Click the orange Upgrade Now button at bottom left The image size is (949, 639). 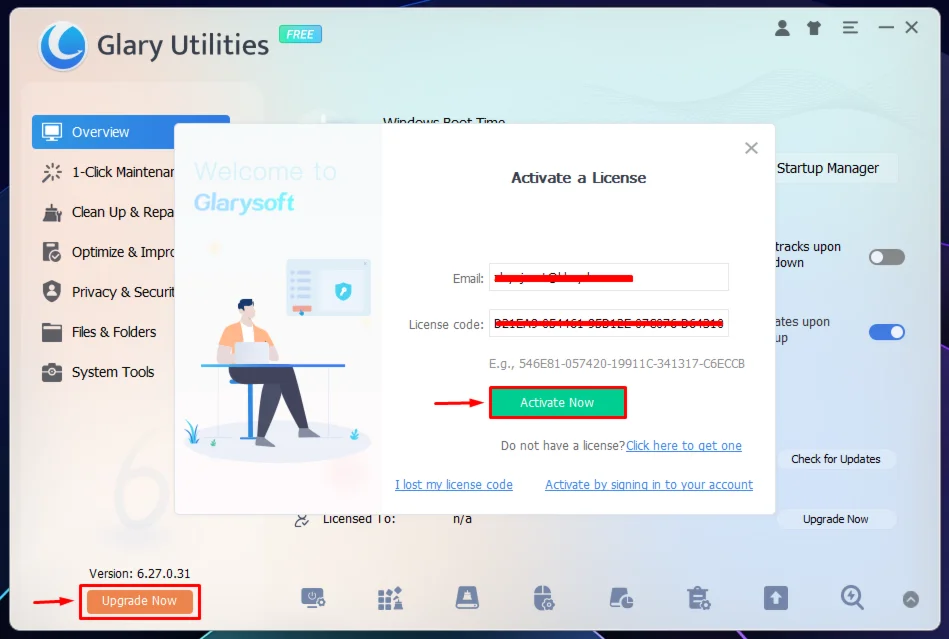coord(140,601)
